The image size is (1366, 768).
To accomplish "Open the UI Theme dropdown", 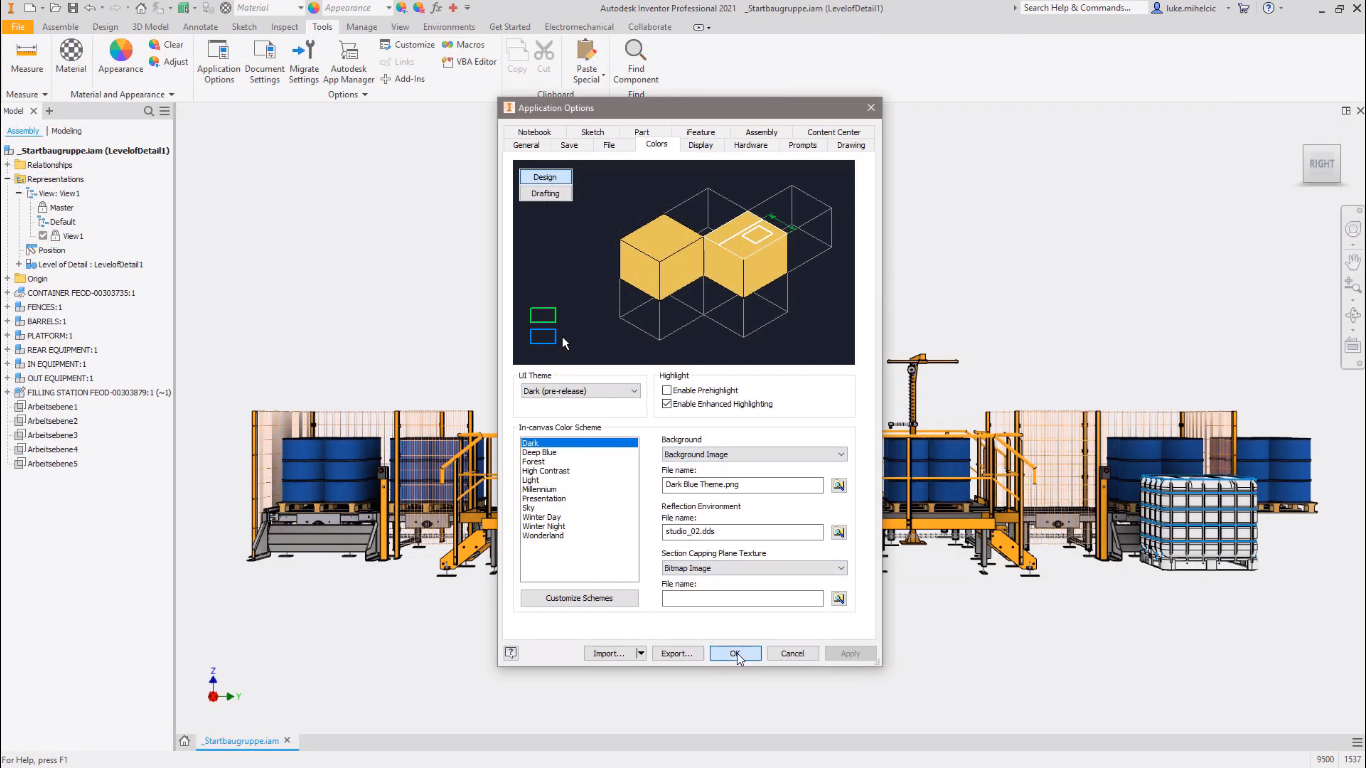I will point(580,391).
